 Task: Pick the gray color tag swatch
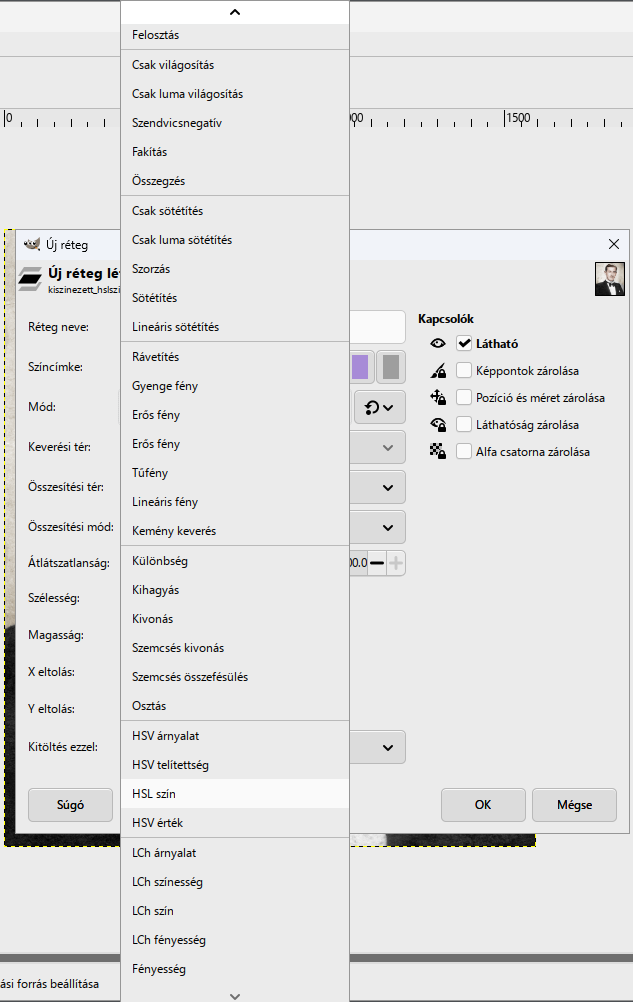(x=391, y=367)
